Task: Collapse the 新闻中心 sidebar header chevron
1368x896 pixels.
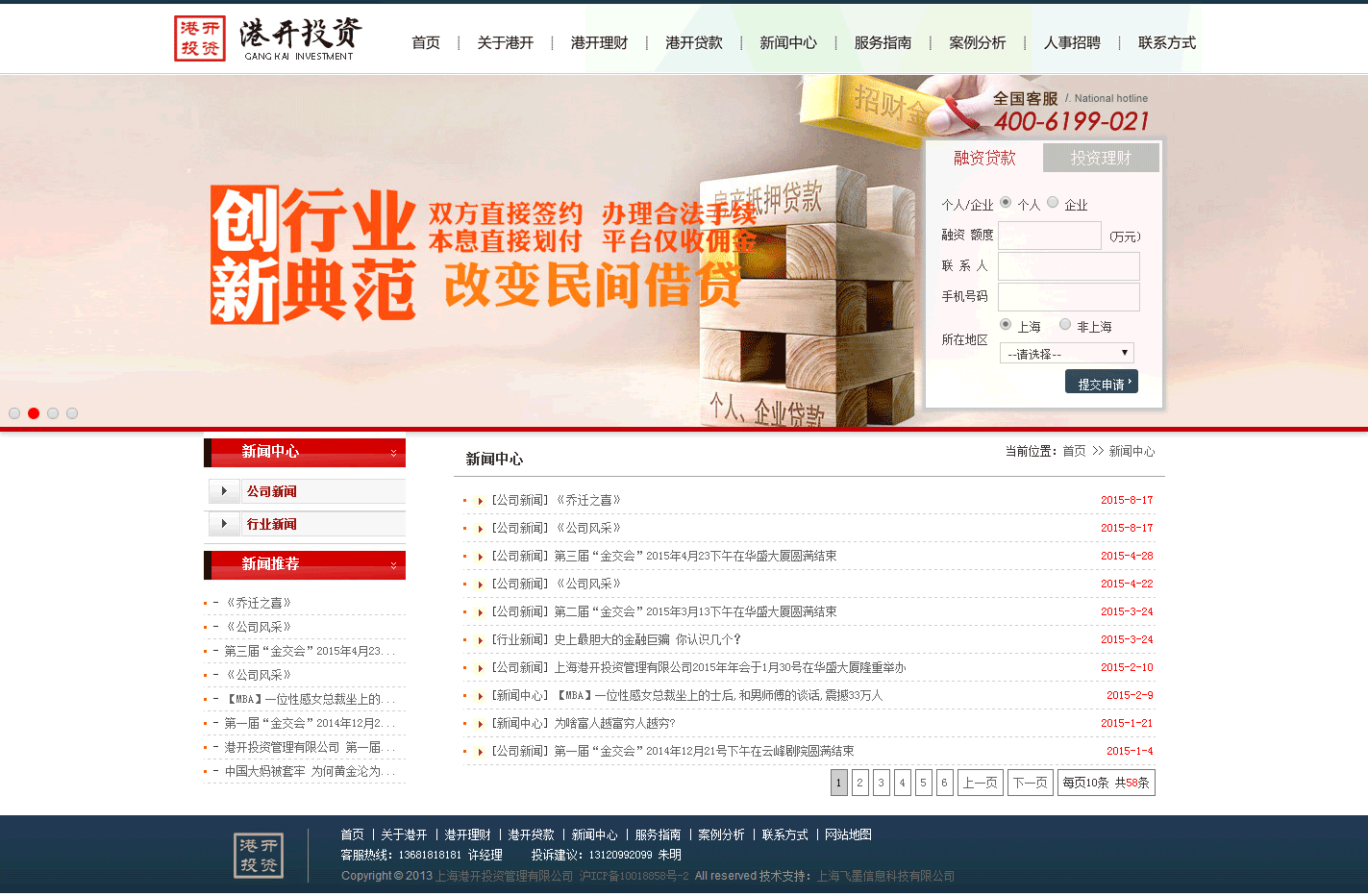Action: click(x=393, y=453)
